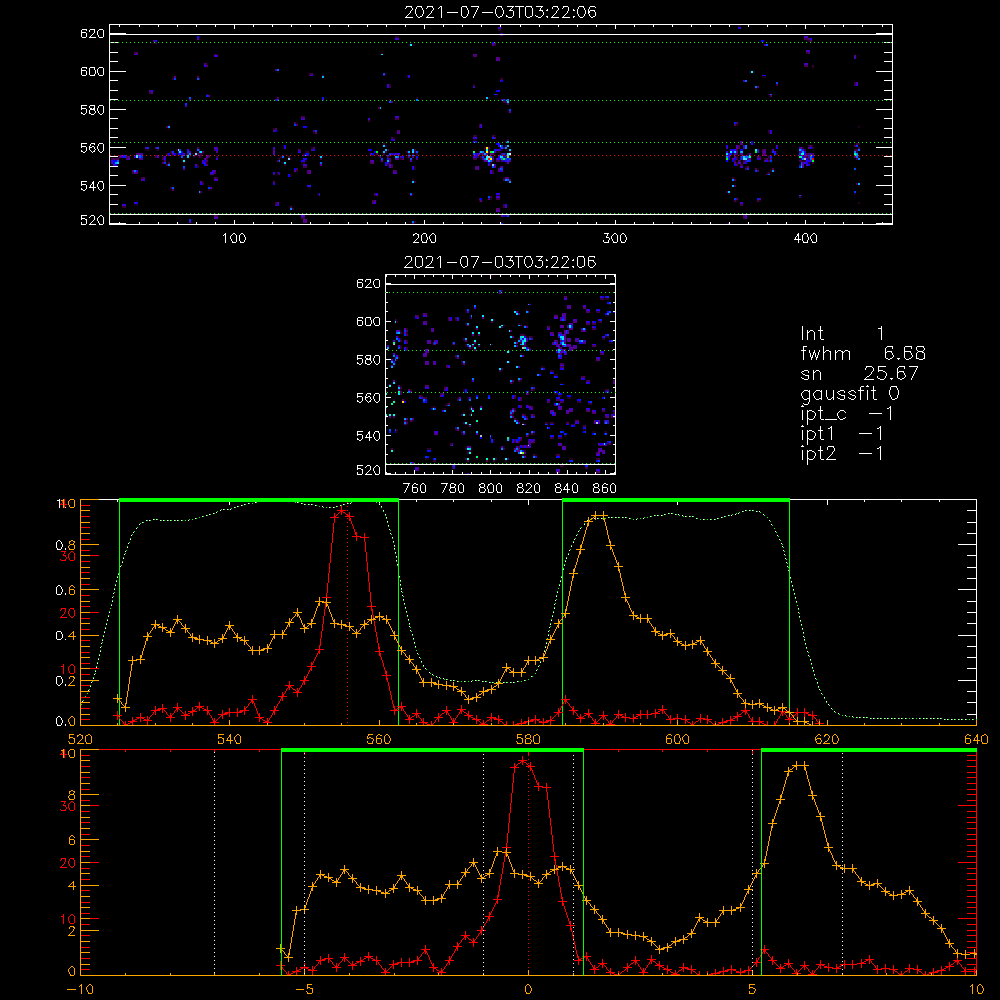Click orange peak top near 589 in profile plot
Screen dimensions: 1000x1000
click(x=598, y=515)
